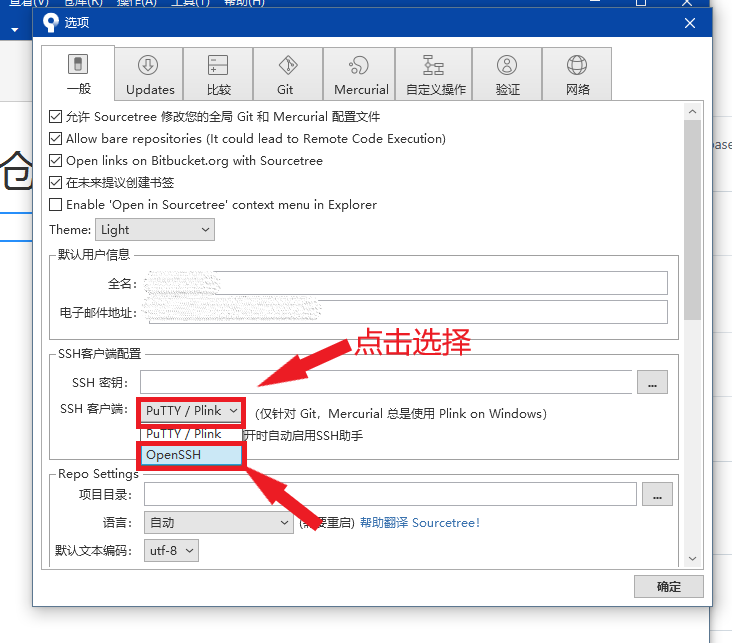732x643 pixels.
Task: Enable 'Open in Sourcetree' context menu option
Action: click(x=56, y=205)
